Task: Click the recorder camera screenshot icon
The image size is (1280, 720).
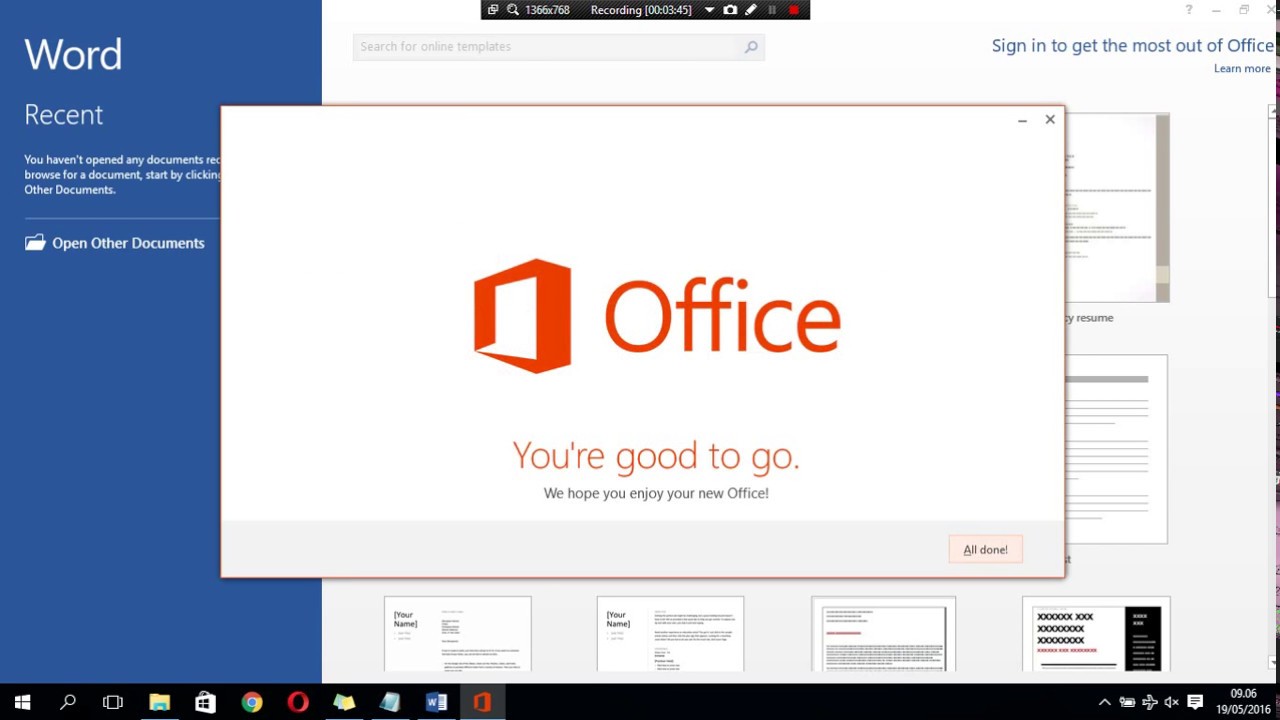Action: pyautogui.click(x=730, y=10)
